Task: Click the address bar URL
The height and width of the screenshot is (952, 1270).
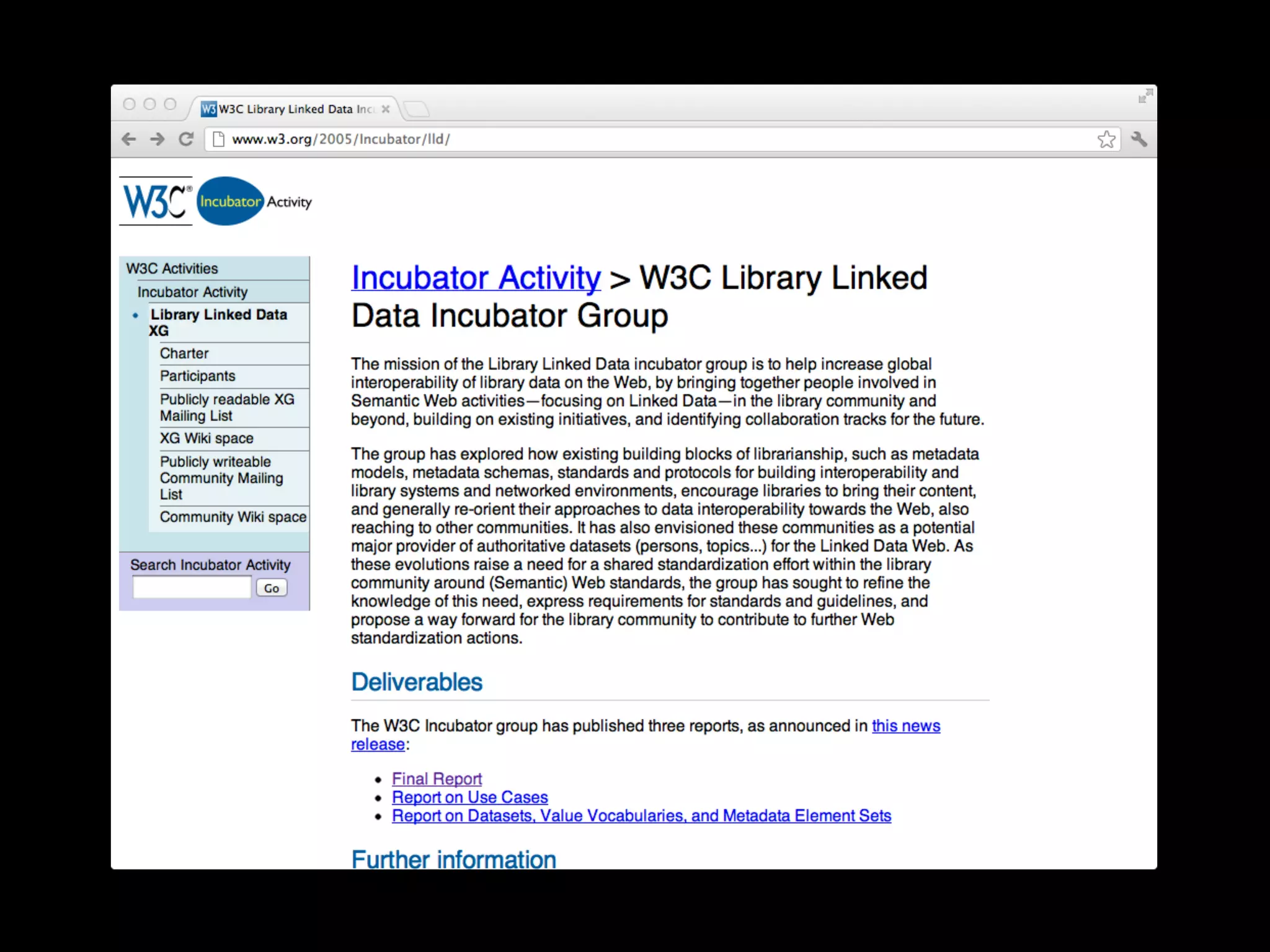Action: [x=341, y=139]
